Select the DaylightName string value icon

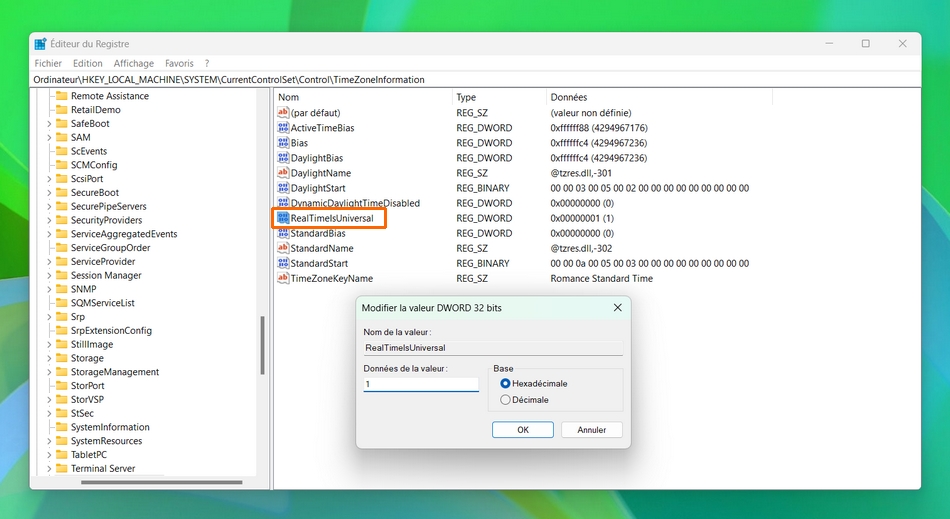[283, 173]
